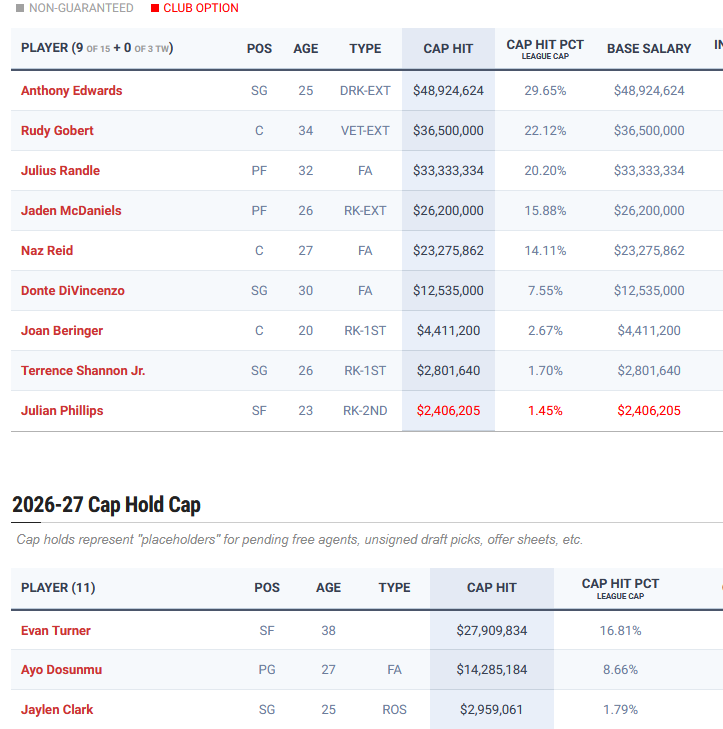The image size is (723, 729).
Task: Sort roster by POS column header
Action: [259, 49]
